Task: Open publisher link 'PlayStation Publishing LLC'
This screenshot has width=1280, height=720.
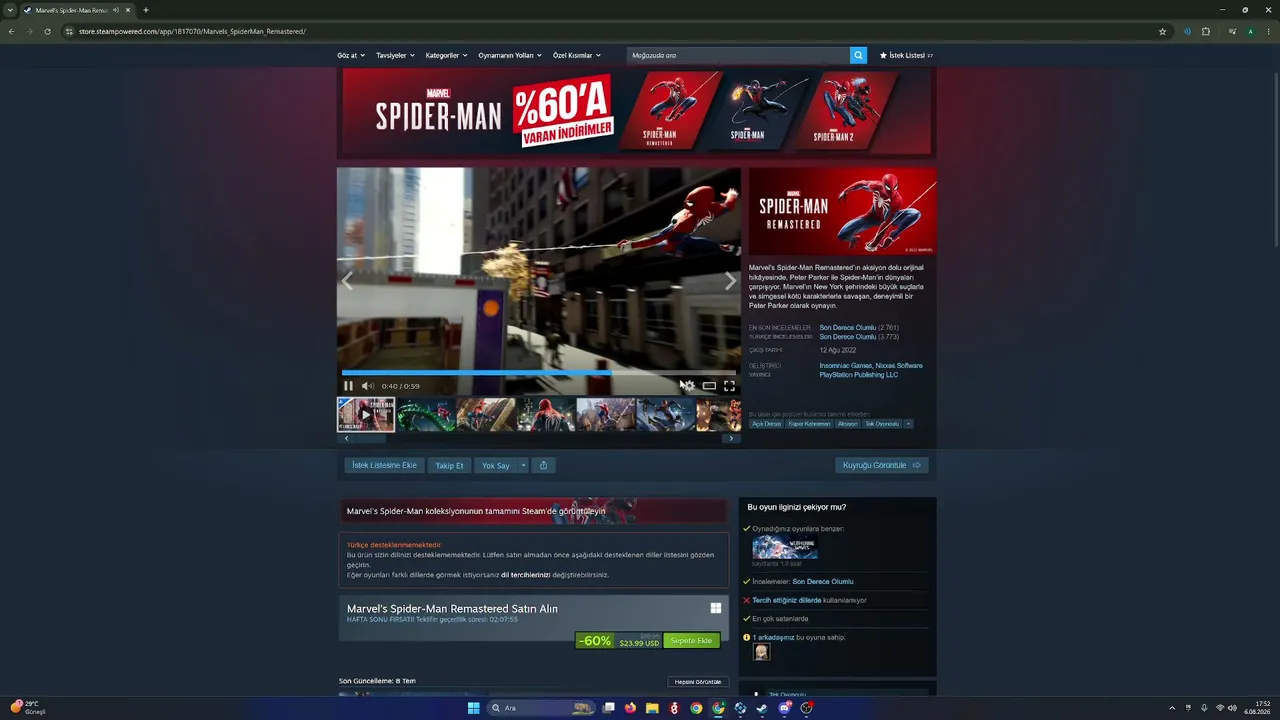Action: click(859, 375)
